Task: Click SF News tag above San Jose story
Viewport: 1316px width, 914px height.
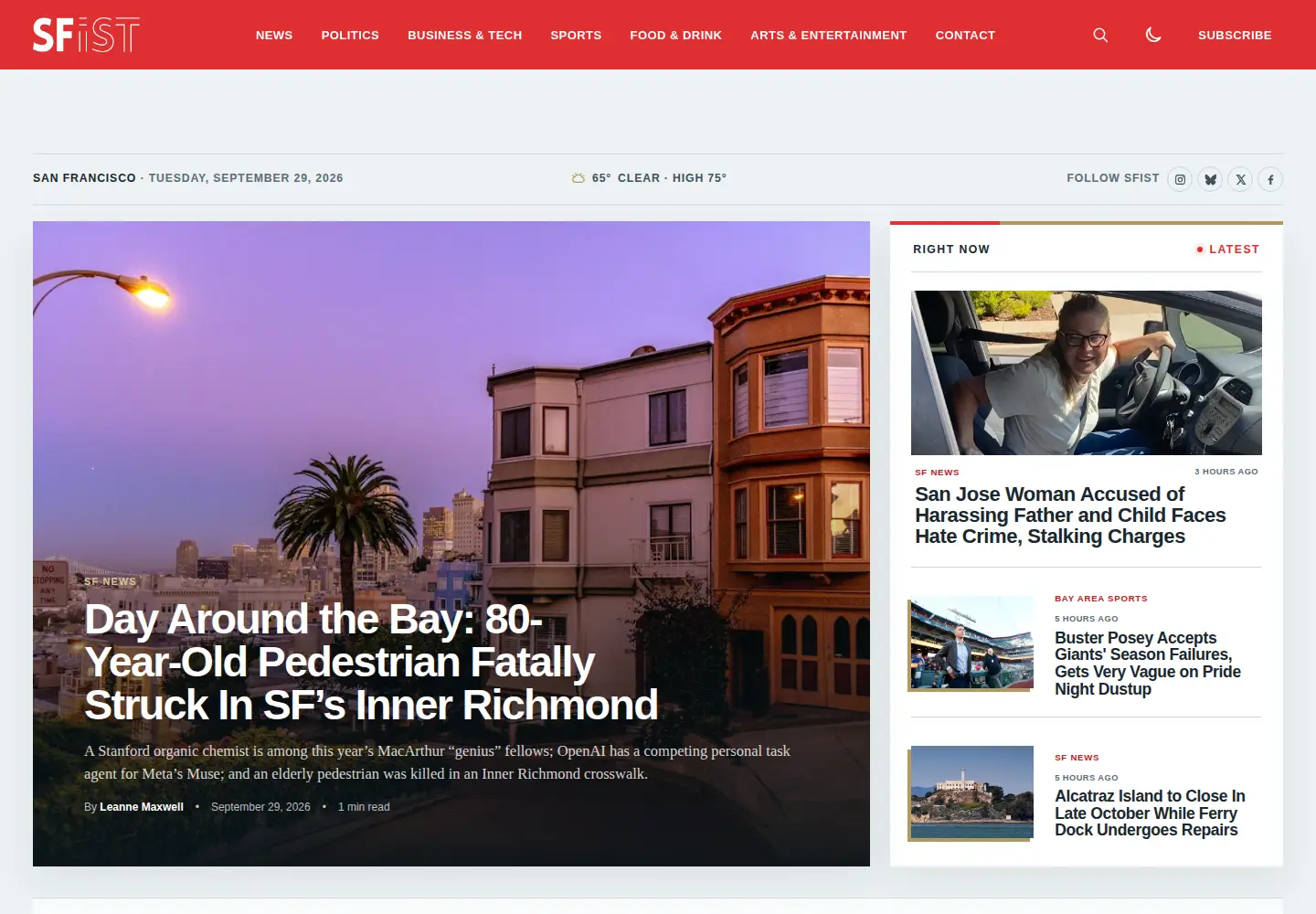Action: pyautogui.click(x=937, y=473)
